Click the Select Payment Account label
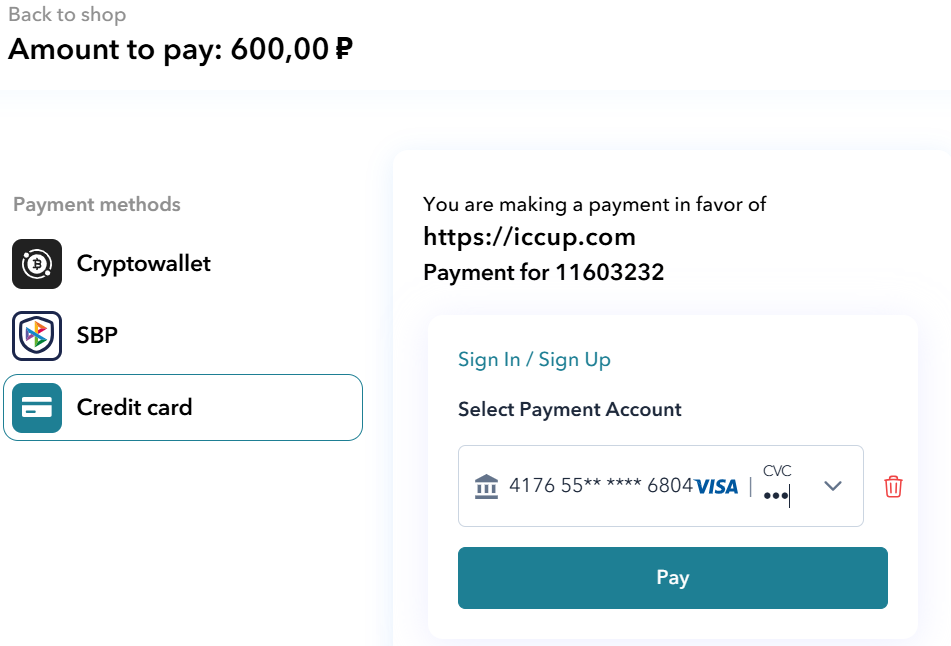This screenshot has width=951, height=646. click(569, 410)
